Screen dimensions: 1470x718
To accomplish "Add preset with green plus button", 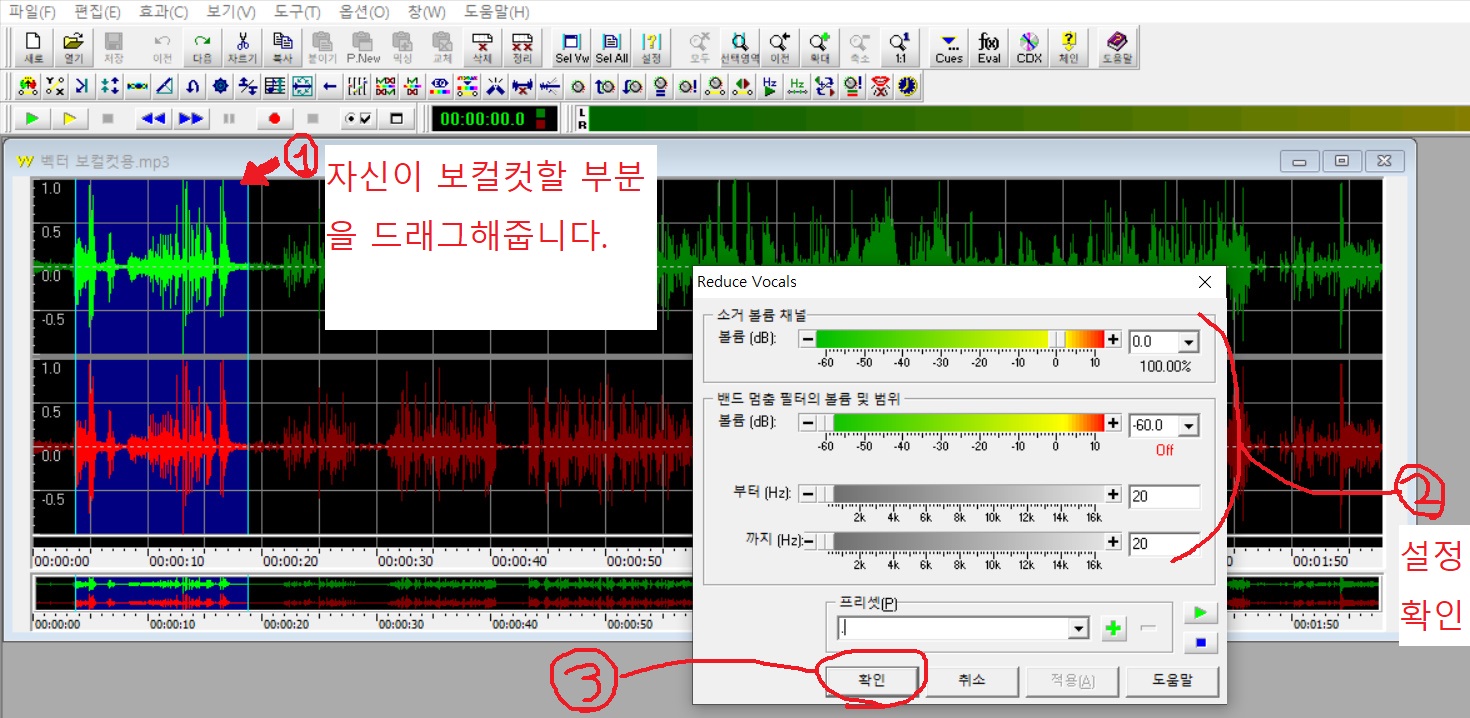I will click(1113, 629).
